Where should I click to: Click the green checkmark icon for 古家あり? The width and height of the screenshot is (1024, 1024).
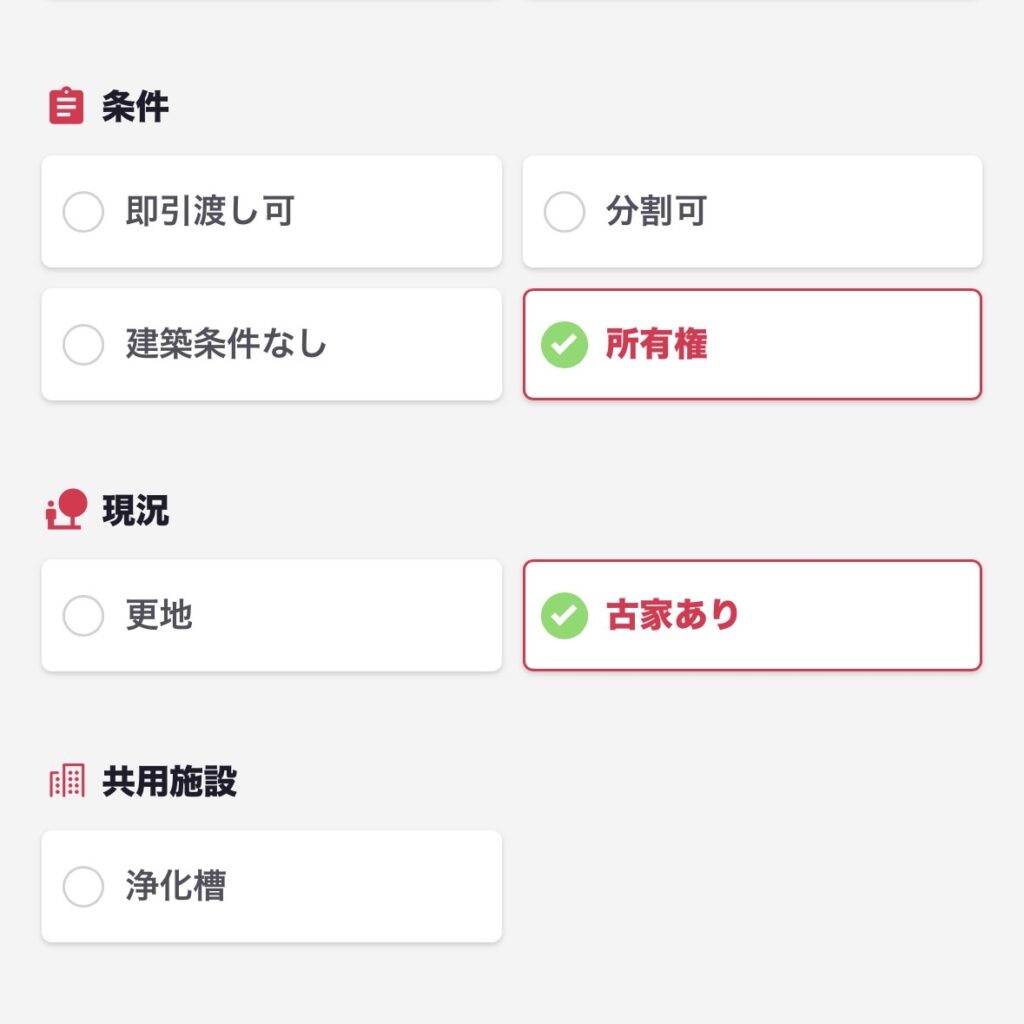[564, 615]
